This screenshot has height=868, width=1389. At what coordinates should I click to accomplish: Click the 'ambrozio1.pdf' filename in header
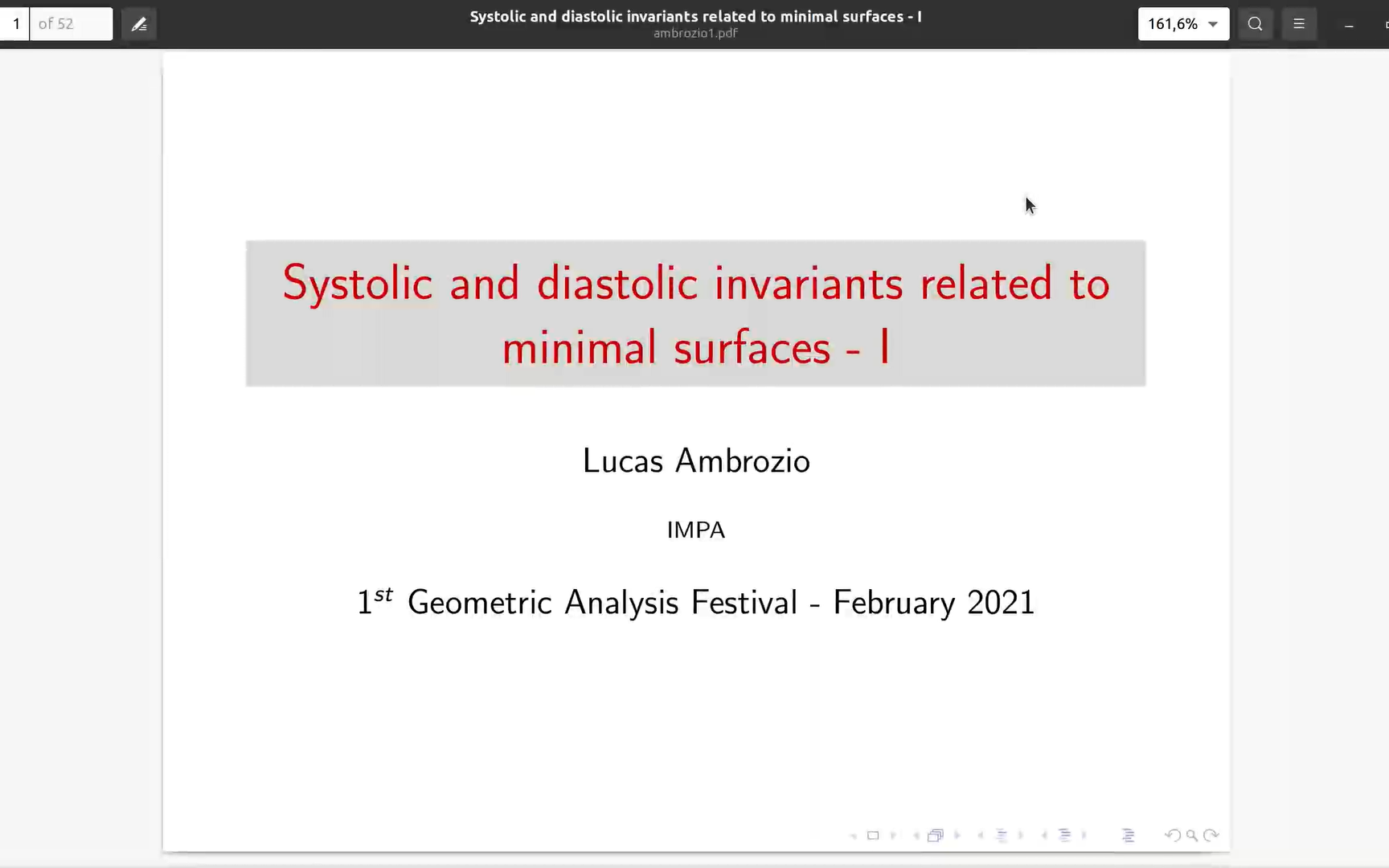pos(695,33)
